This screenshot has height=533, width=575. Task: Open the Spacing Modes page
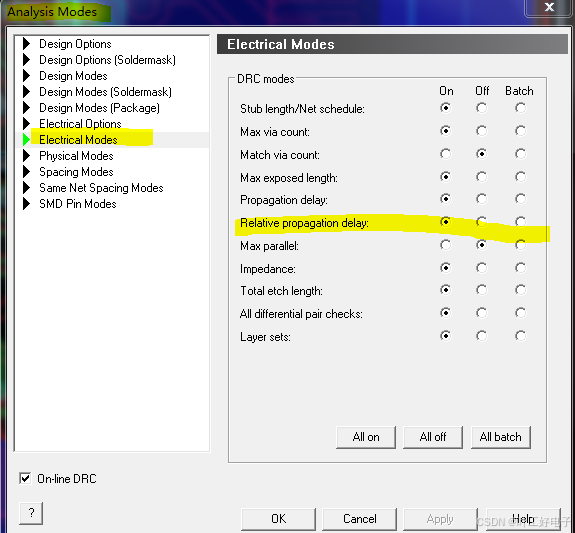pos(76,172)
